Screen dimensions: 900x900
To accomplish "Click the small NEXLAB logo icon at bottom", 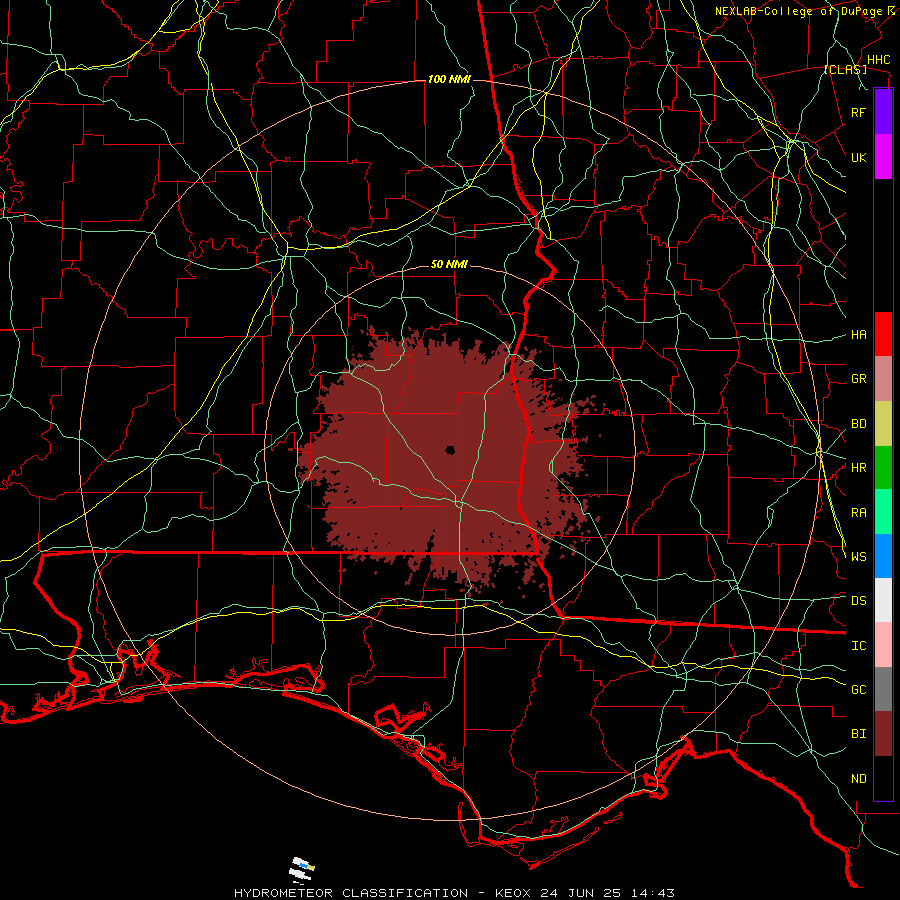I will [x=301, y=870].
